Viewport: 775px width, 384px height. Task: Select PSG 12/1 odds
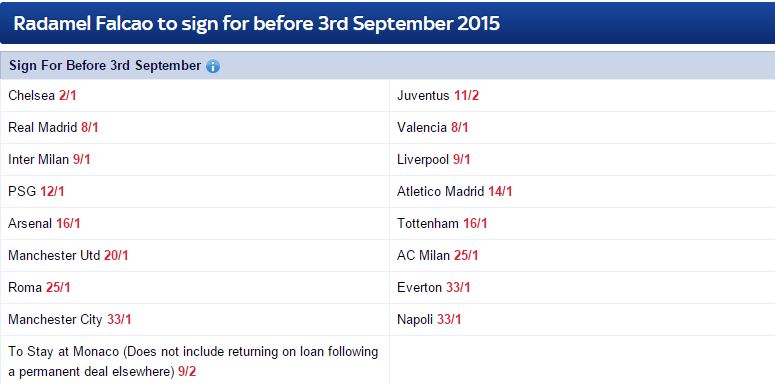click(52, 191)
